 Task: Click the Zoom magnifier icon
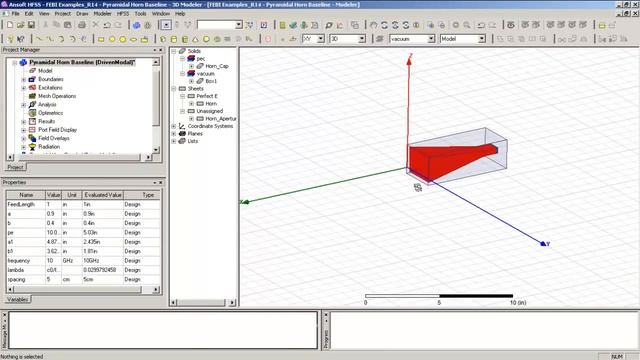[467, 25]
